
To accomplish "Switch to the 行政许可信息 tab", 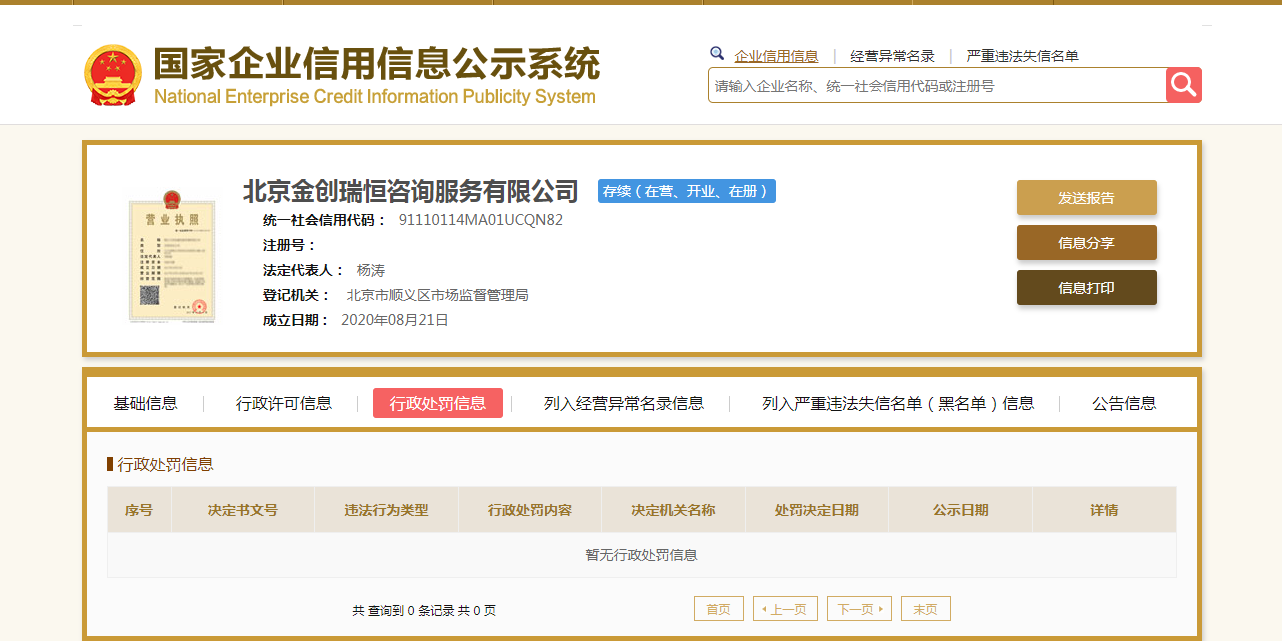I will point(284,403).
